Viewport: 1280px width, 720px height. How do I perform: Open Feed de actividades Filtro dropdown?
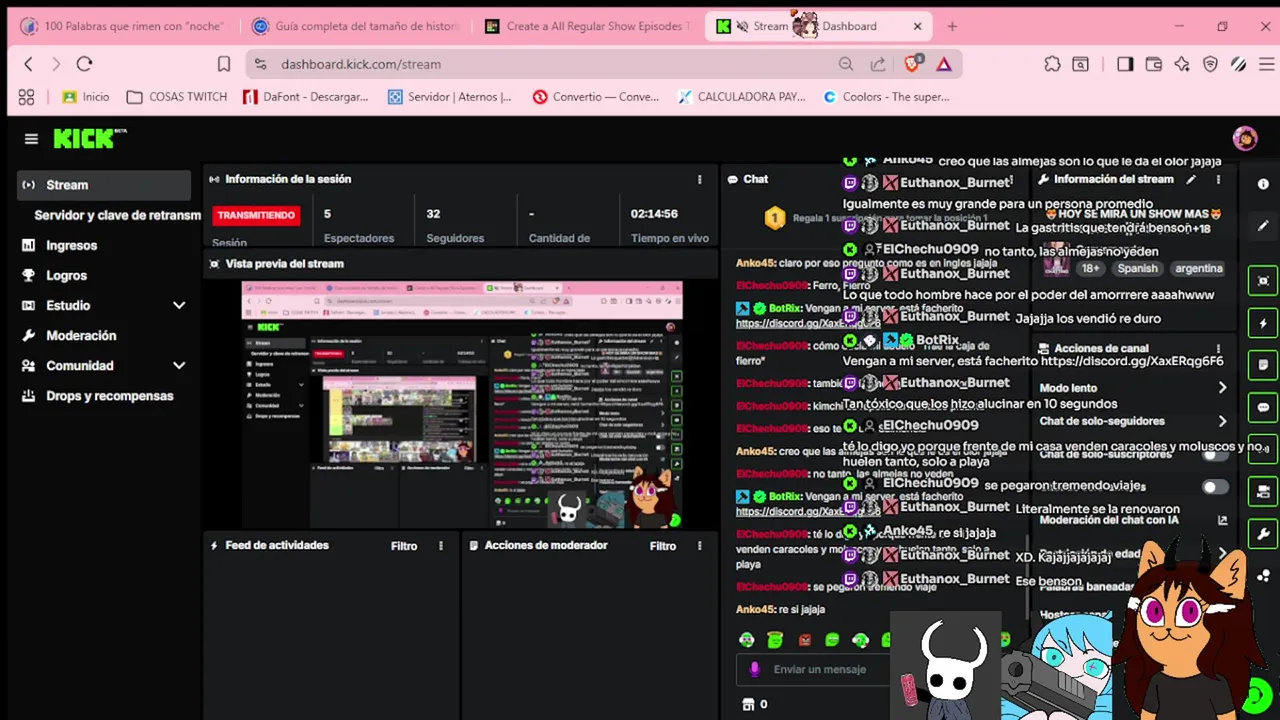point(404,546)
